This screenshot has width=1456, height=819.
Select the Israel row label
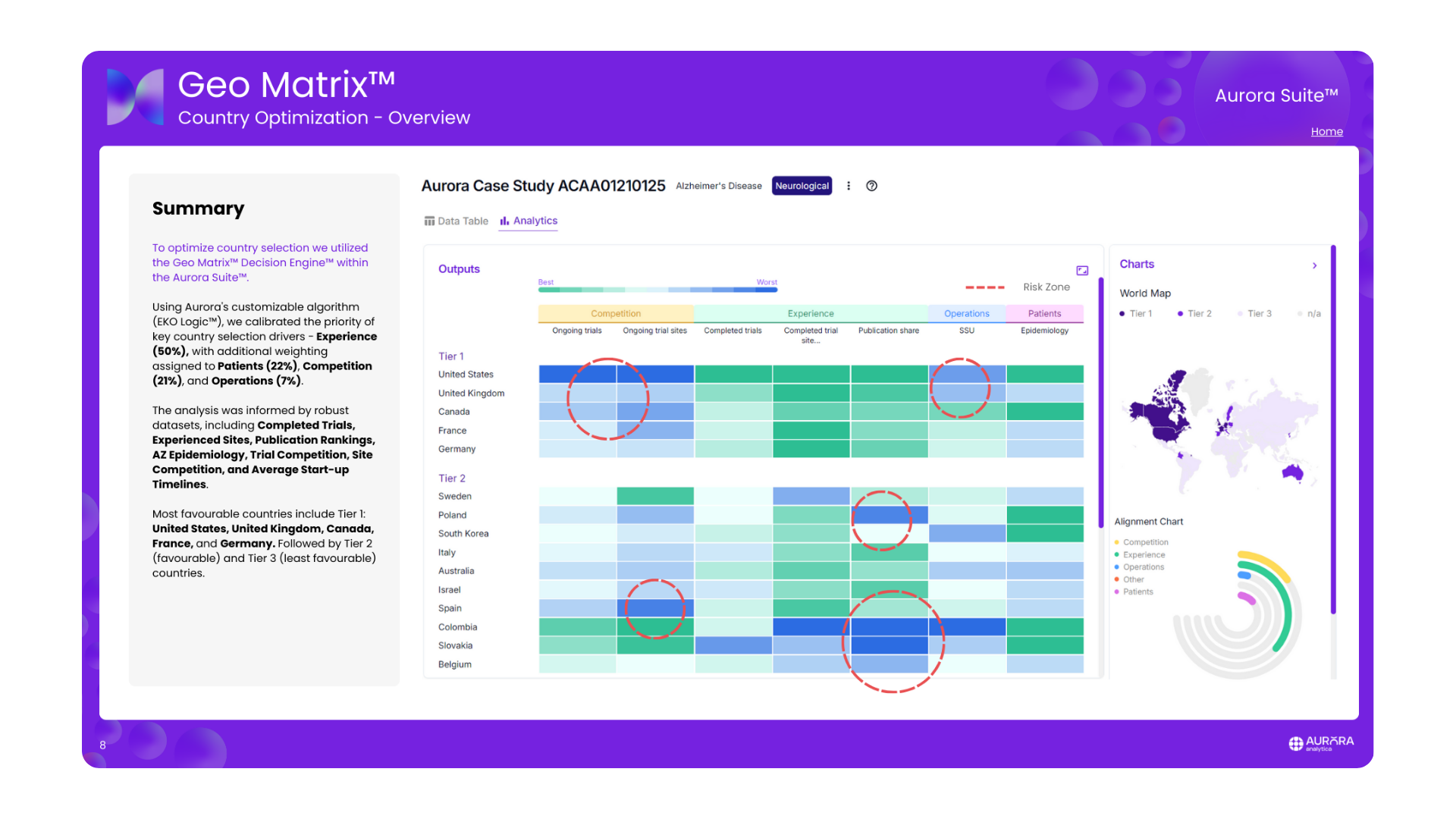449,590
